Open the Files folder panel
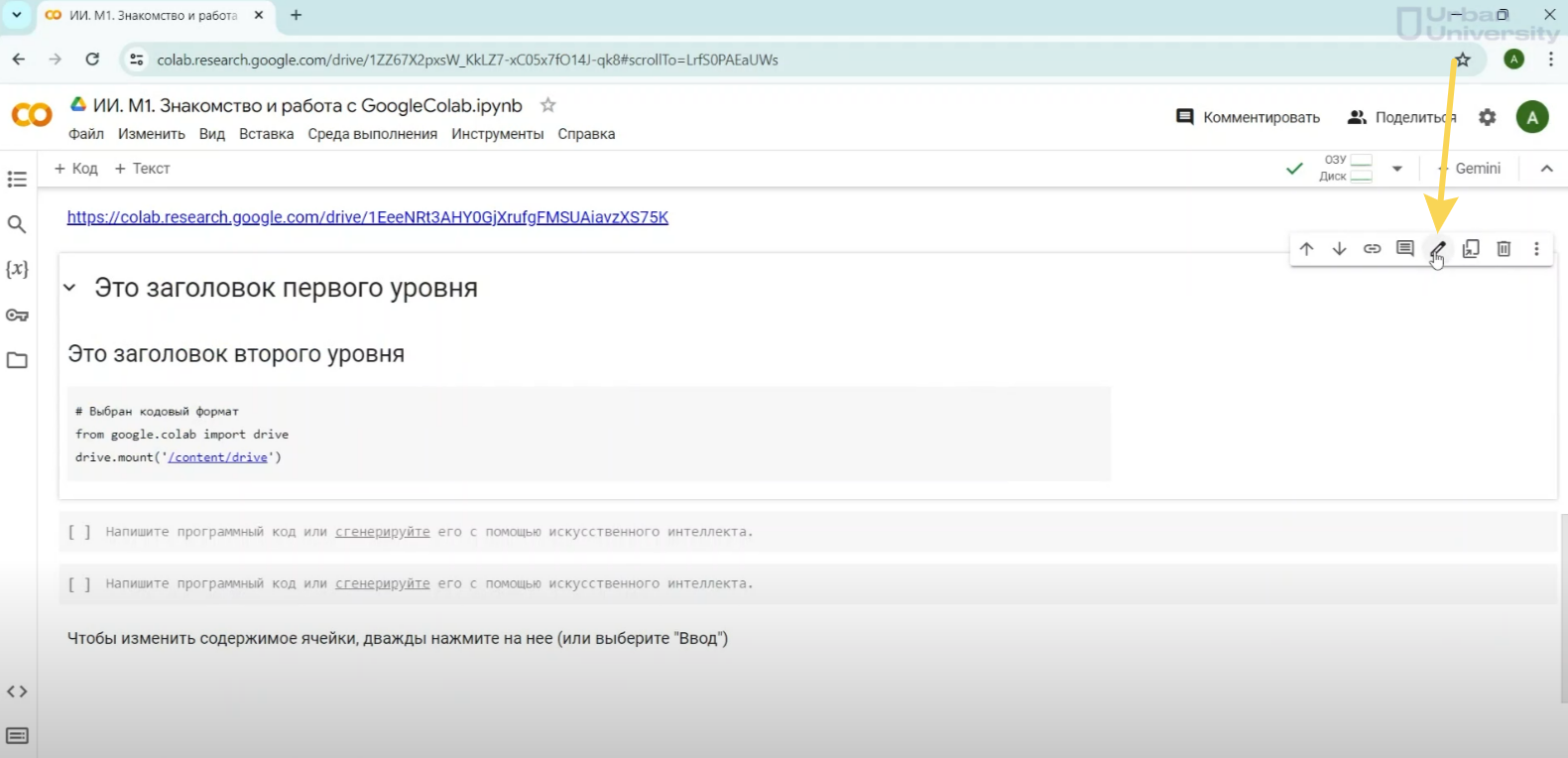Screen dimensions: 1568x758 pos(17,360)
